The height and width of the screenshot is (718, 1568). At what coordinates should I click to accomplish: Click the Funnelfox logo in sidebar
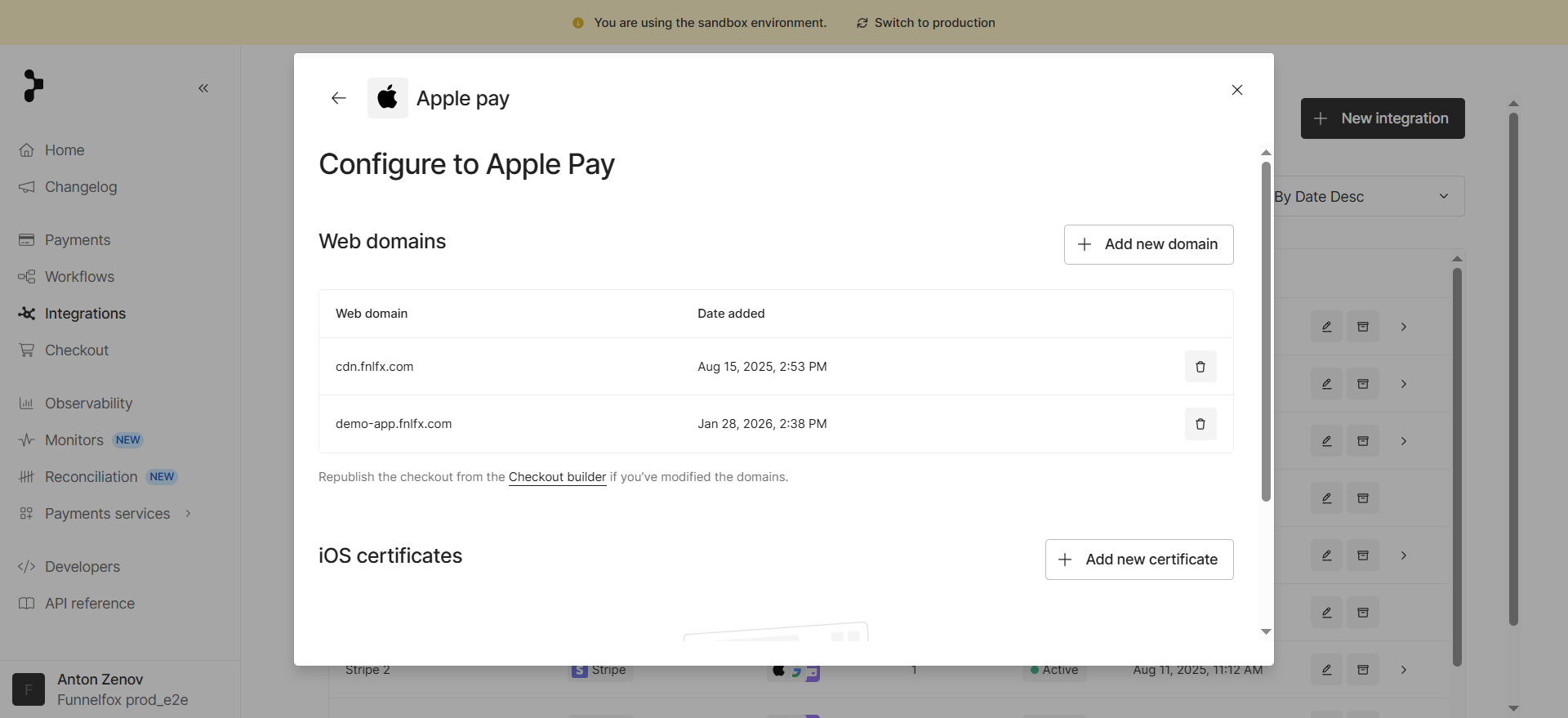[x=33, y=86]
